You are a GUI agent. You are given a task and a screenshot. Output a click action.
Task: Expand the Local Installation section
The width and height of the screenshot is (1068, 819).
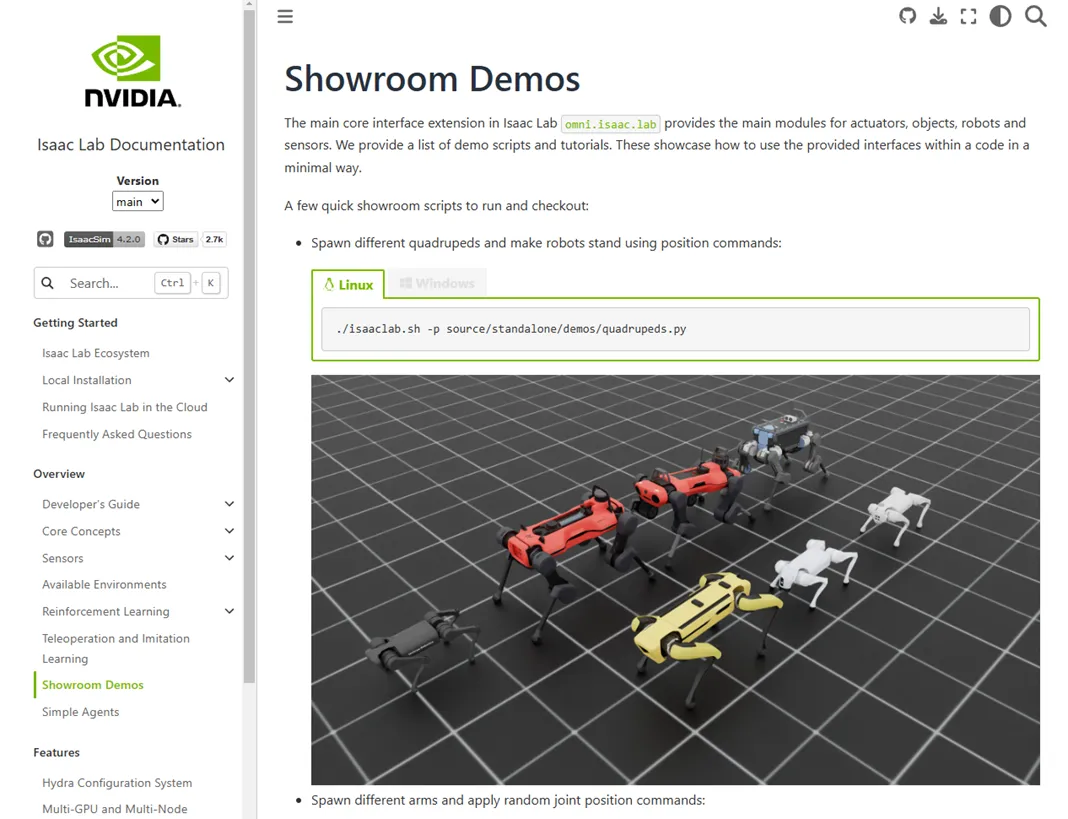click(230, 380)
